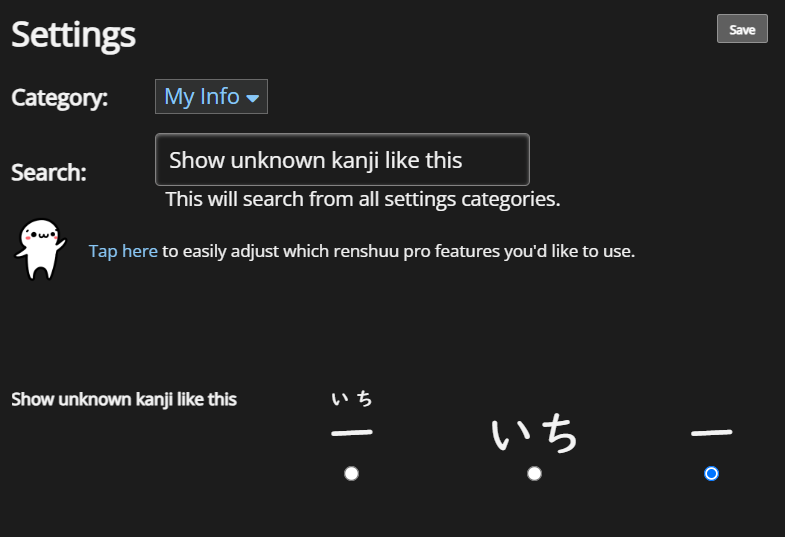Screen dimensions: 785x537
Task: Click the Category label
Action: coord(60,97)
